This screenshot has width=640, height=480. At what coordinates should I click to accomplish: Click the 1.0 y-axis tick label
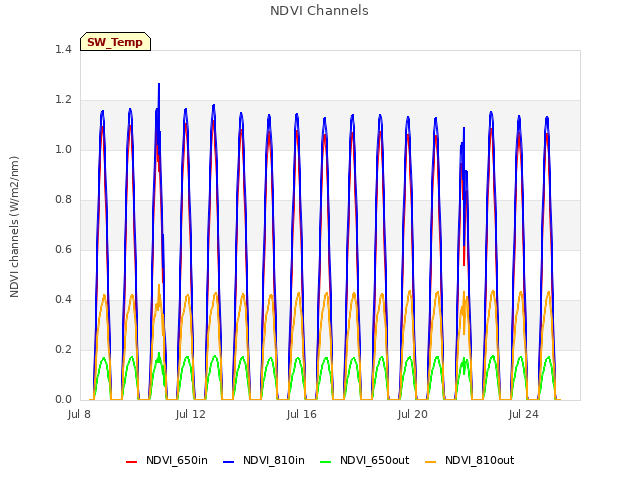pyautogui.click(x=63, y=149)
